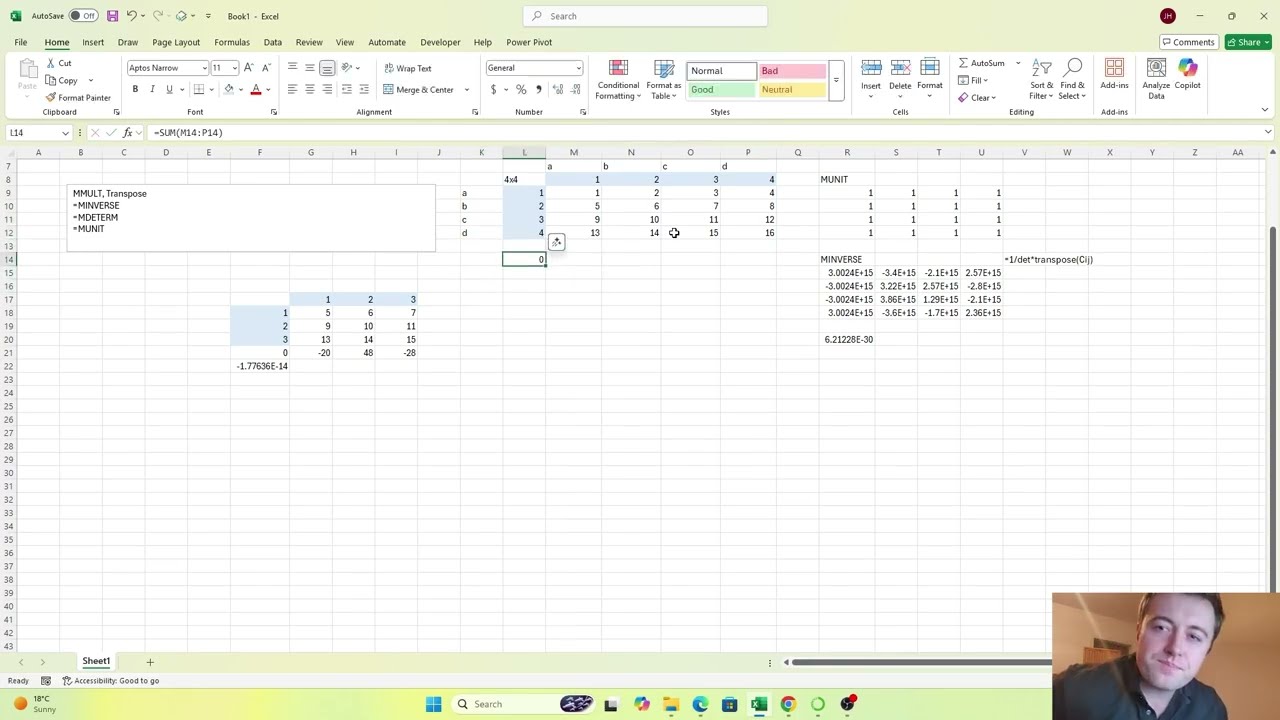
Task: Open the Merge & Center dropdown arrow
Action: (x=466, y=90)
